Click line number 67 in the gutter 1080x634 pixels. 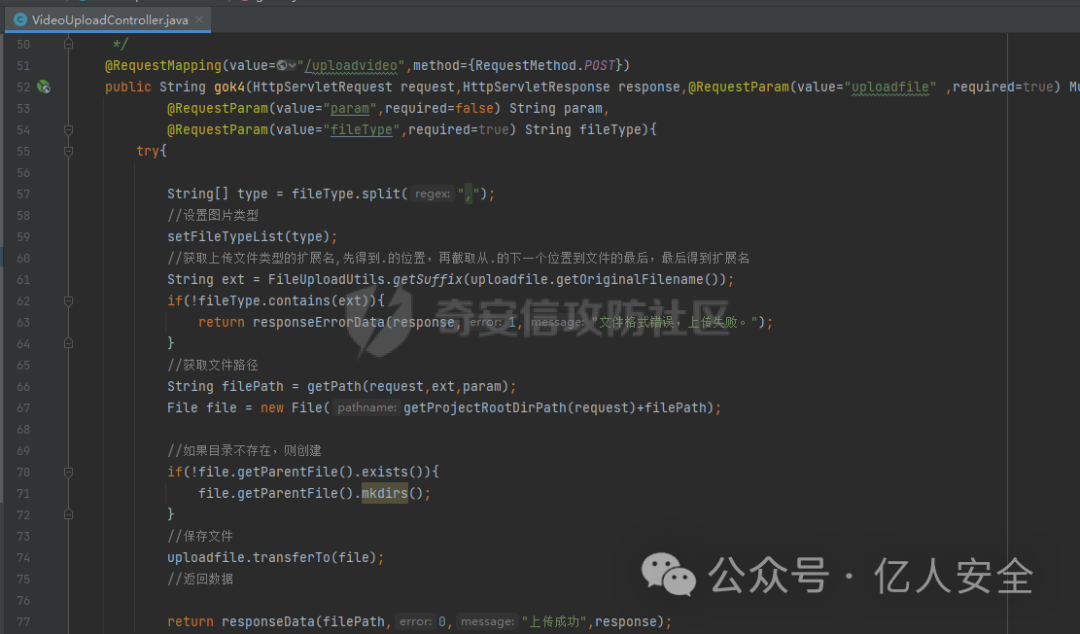point(23,407)
